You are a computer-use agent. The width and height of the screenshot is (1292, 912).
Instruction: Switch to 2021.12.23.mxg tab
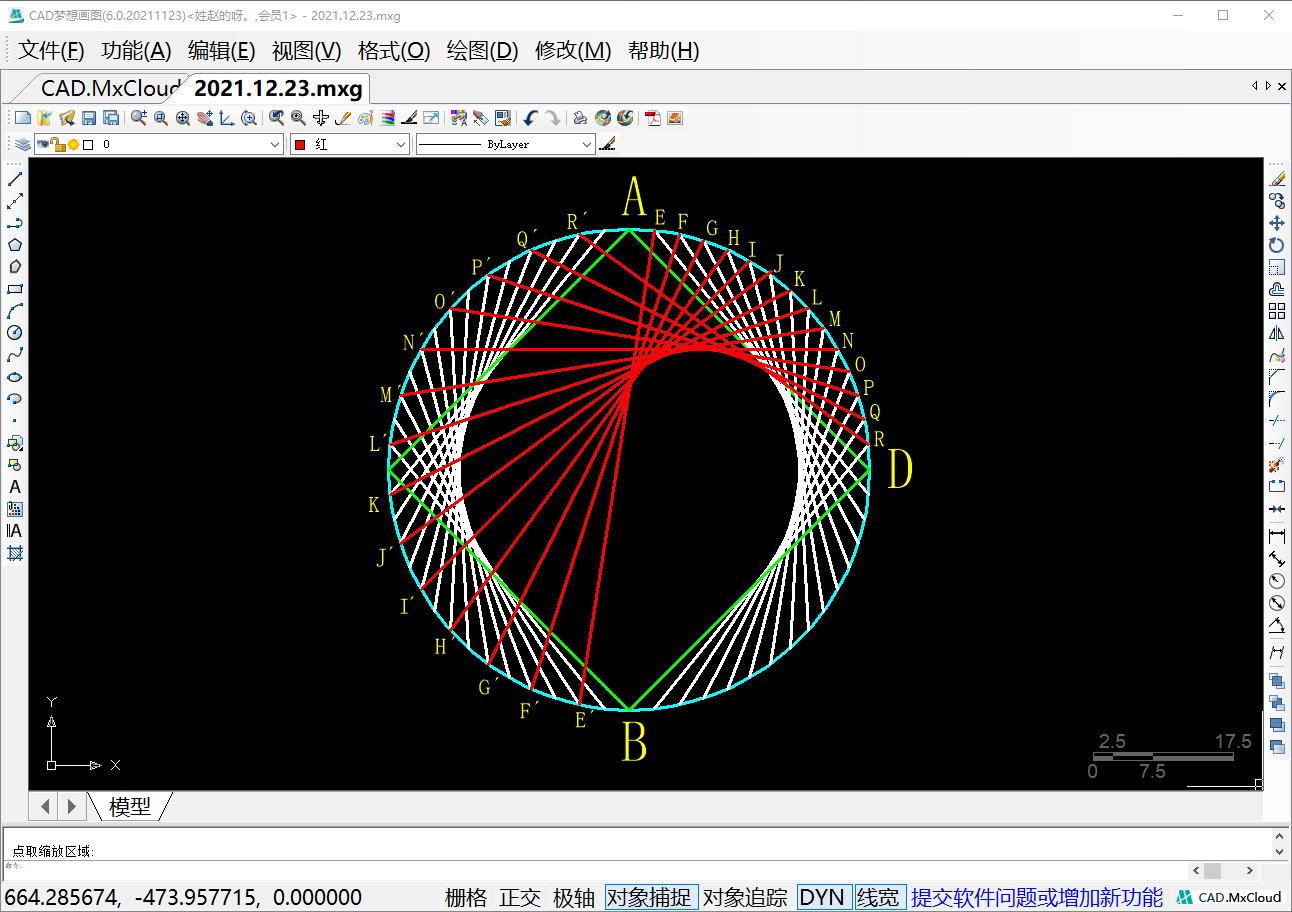tap(278, 88)
